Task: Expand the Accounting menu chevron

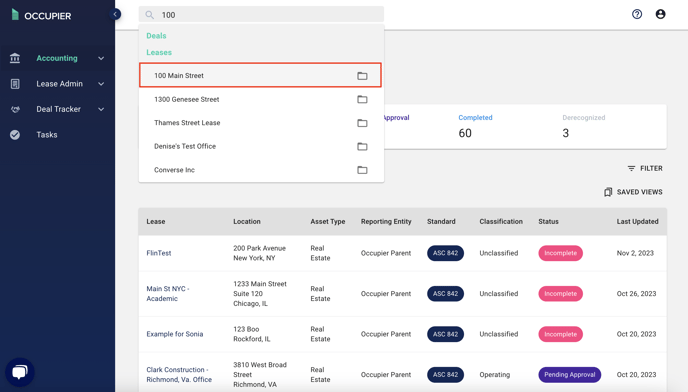Action: tap(101, 58)
